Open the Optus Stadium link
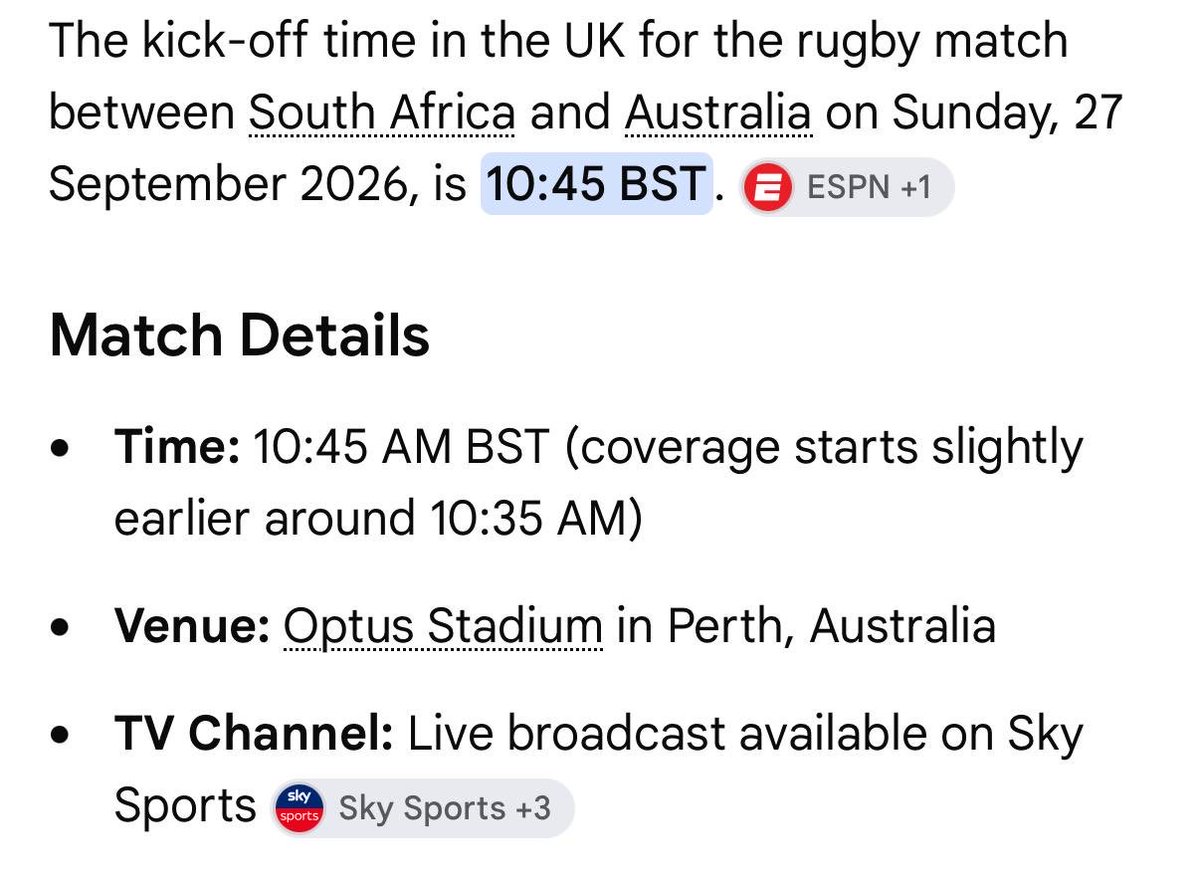The height and width of the screenshot is (889, 1200). coord(443,627)
